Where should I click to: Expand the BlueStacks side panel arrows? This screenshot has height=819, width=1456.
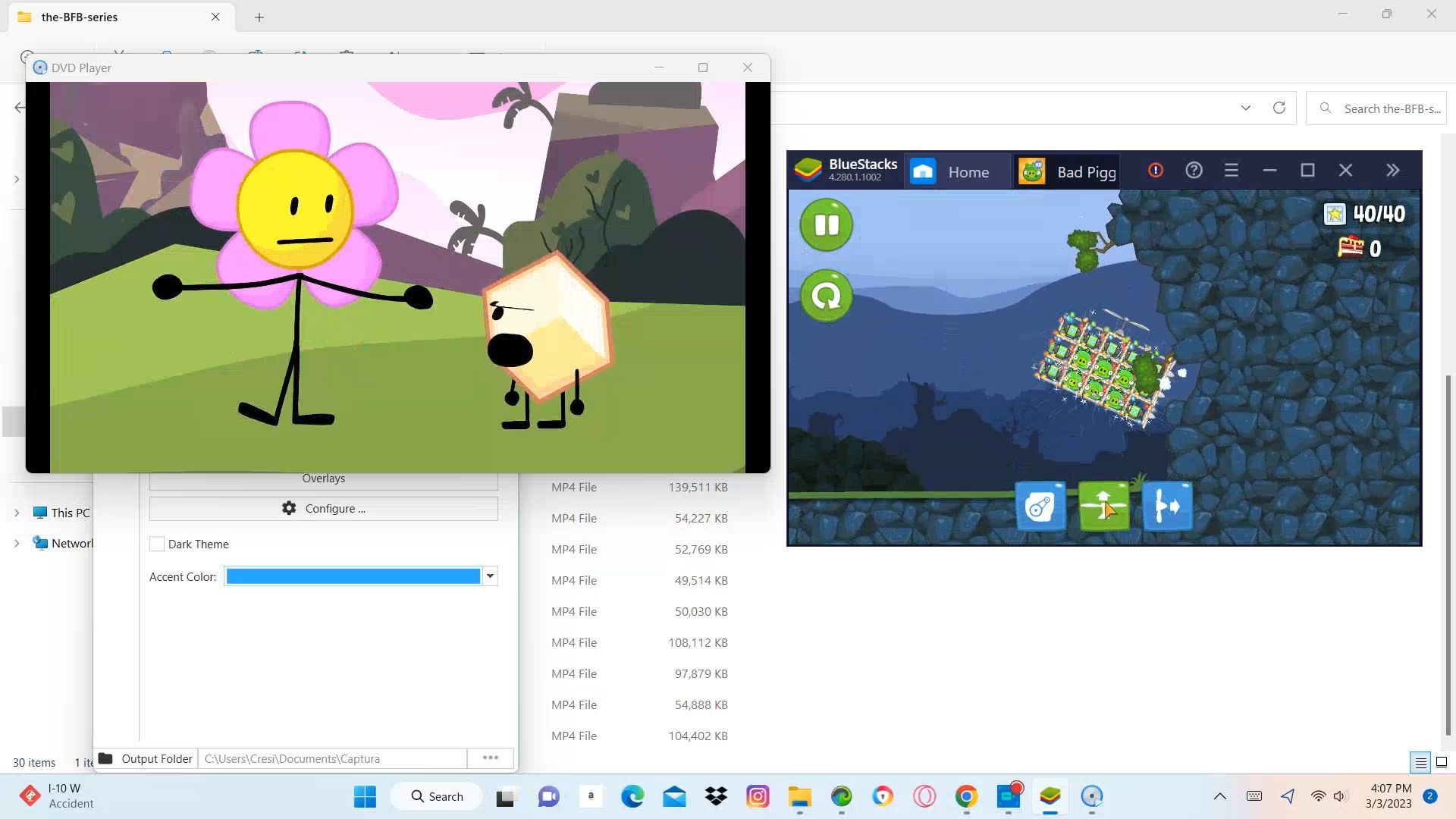click(x=1392, y=171)
